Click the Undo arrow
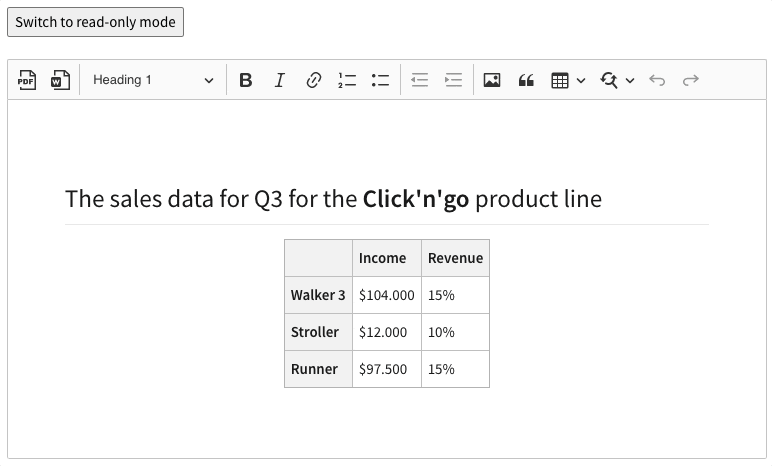Viewport: 772px width, 466px height. click(657, 80)
